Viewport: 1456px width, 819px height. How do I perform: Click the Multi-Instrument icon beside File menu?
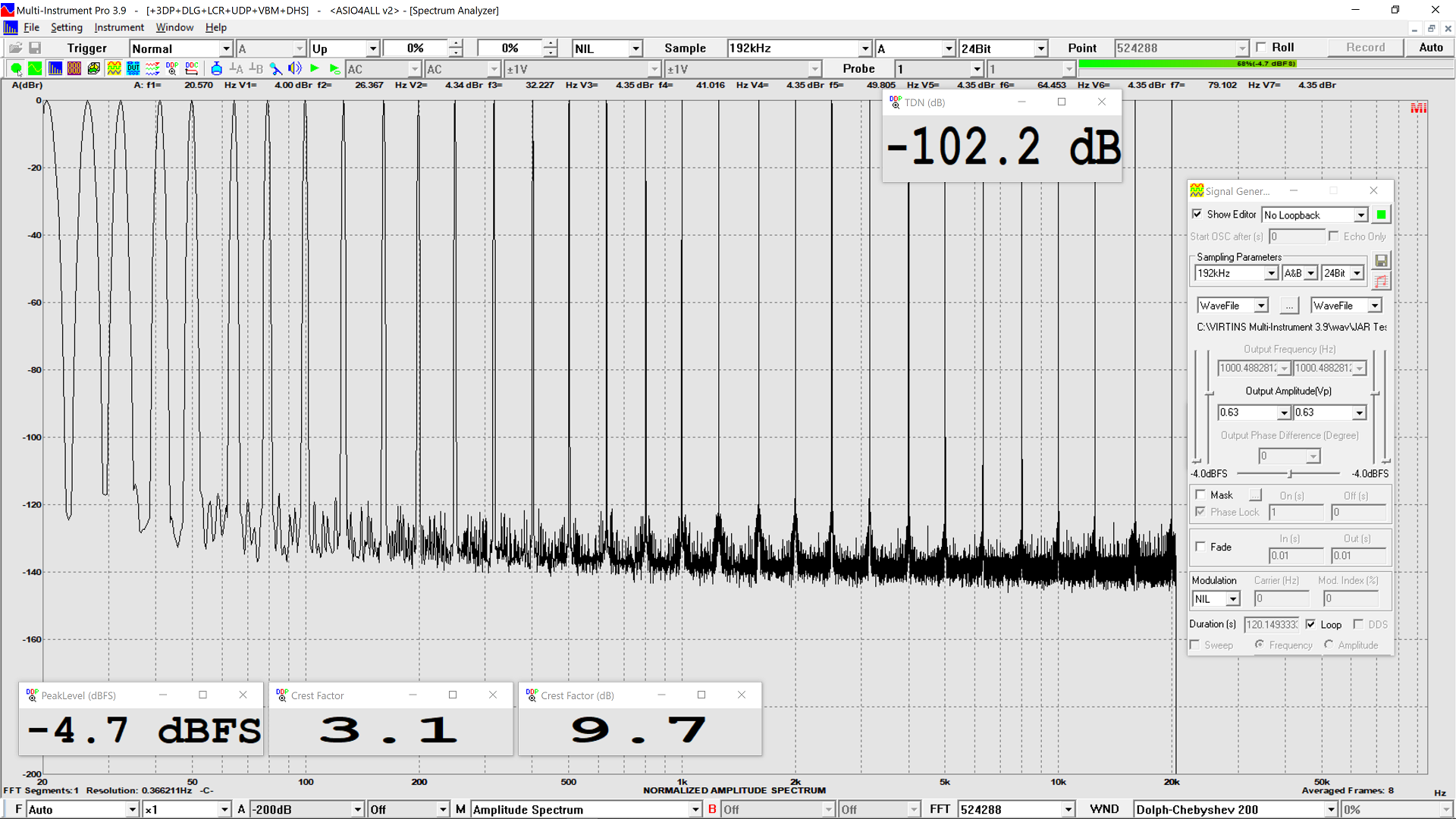tap(11, 27)
